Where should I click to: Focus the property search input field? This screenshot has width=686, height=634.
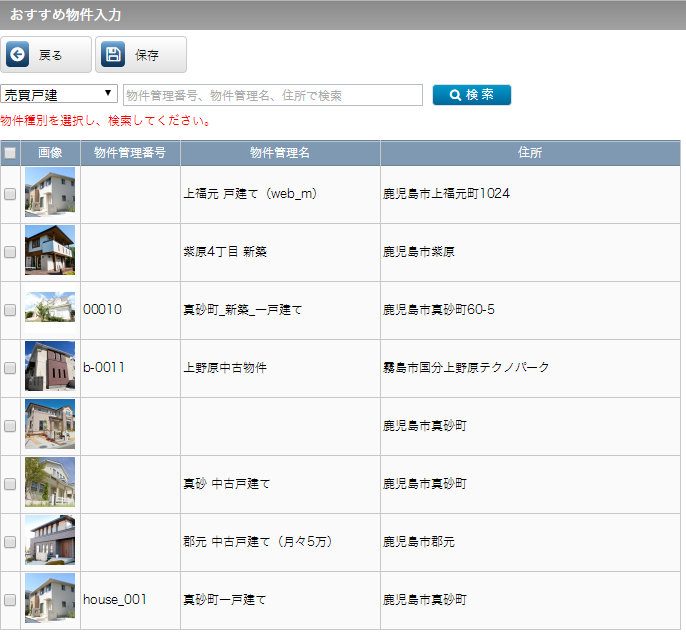click(273, 95)
